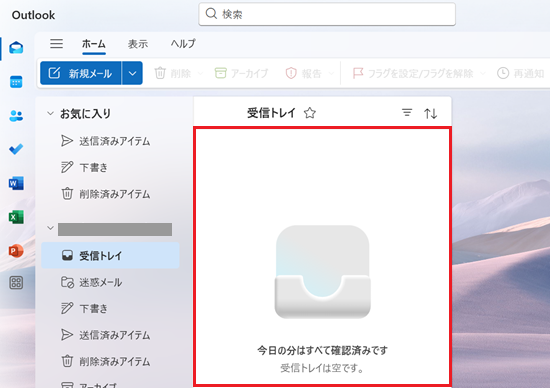Viewport: 550px width, 388px height.
Task: Open the 報告 dropdown chevron
Action: pyautogui.click(x=331, y=74)
